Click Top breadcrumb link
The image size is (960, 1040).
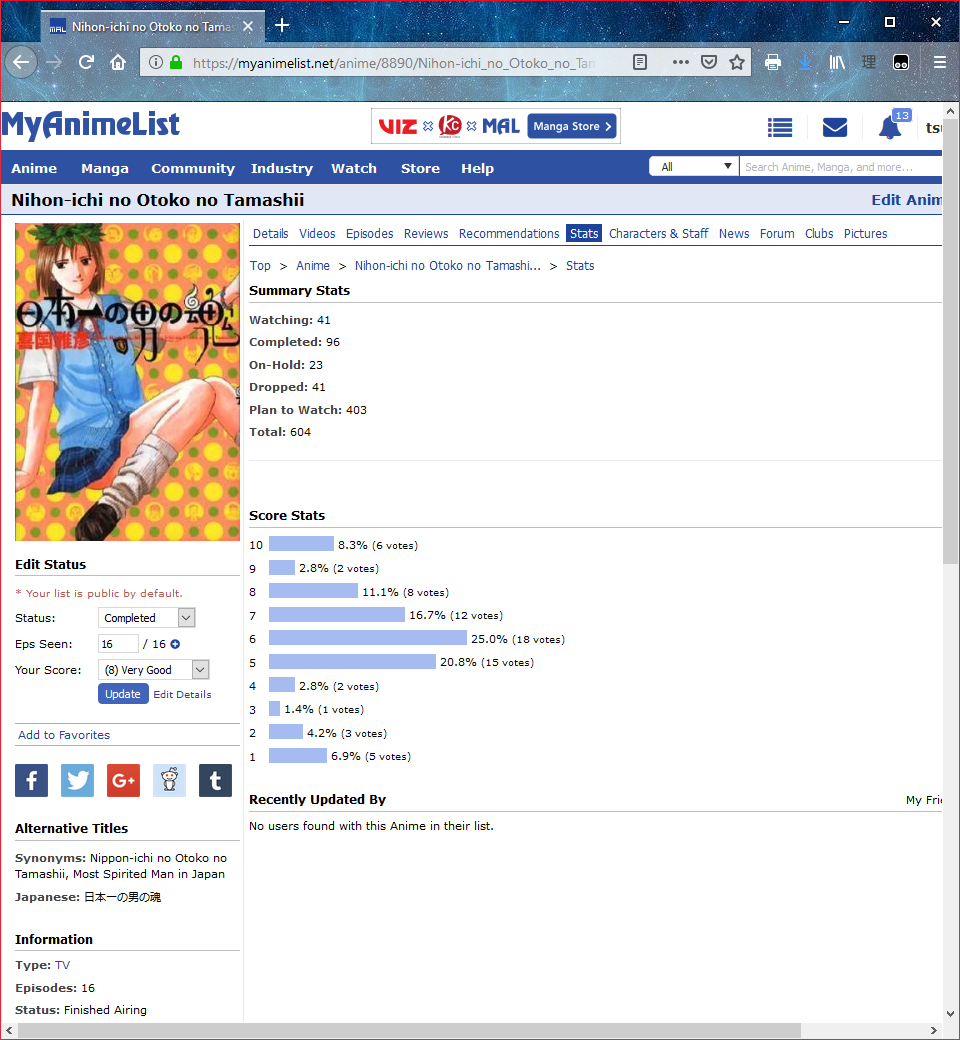click(x=260, y=265)
